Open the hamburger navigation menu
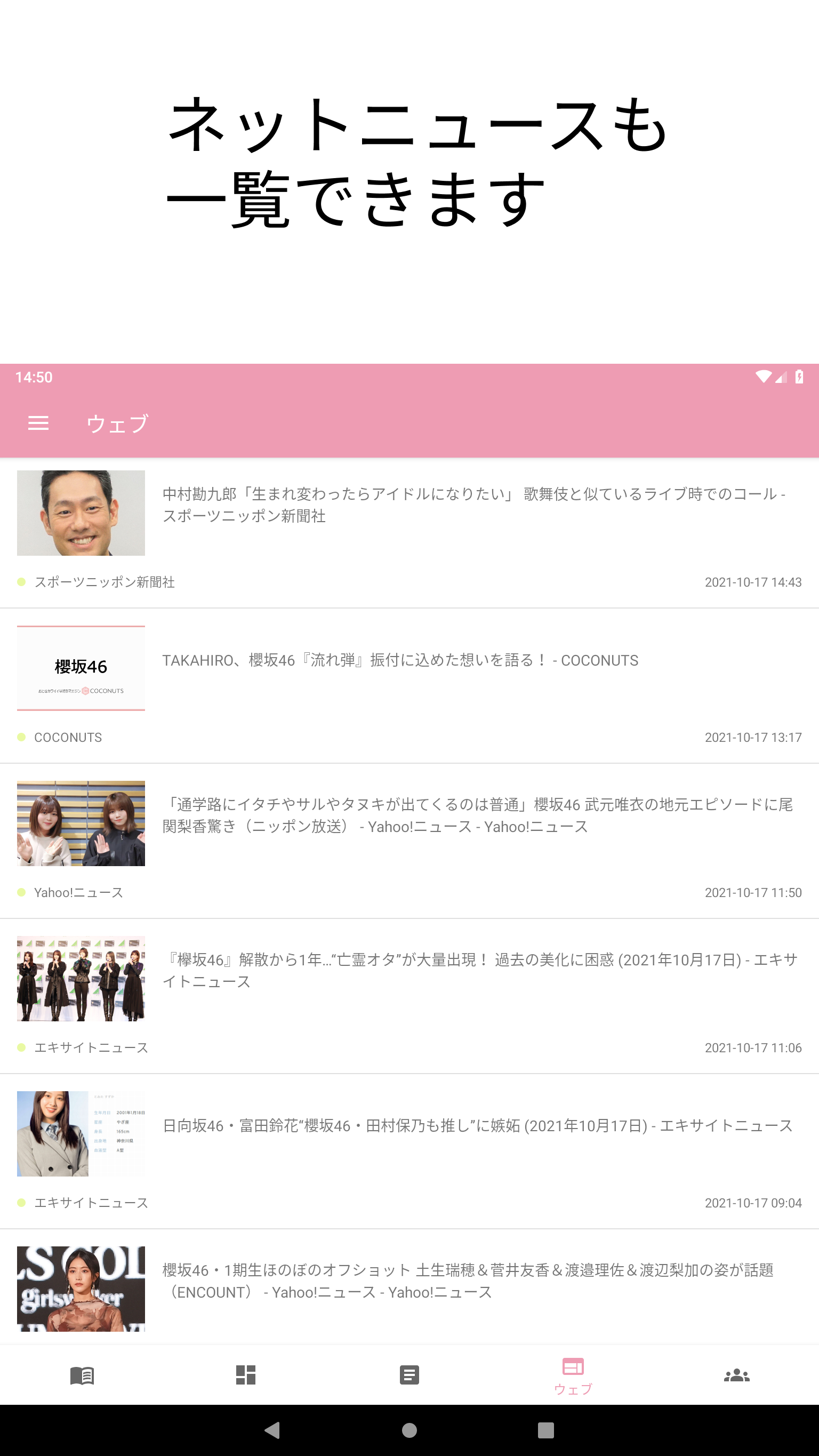This screenshot has height=1456, width=819. (x=38, y=423)
